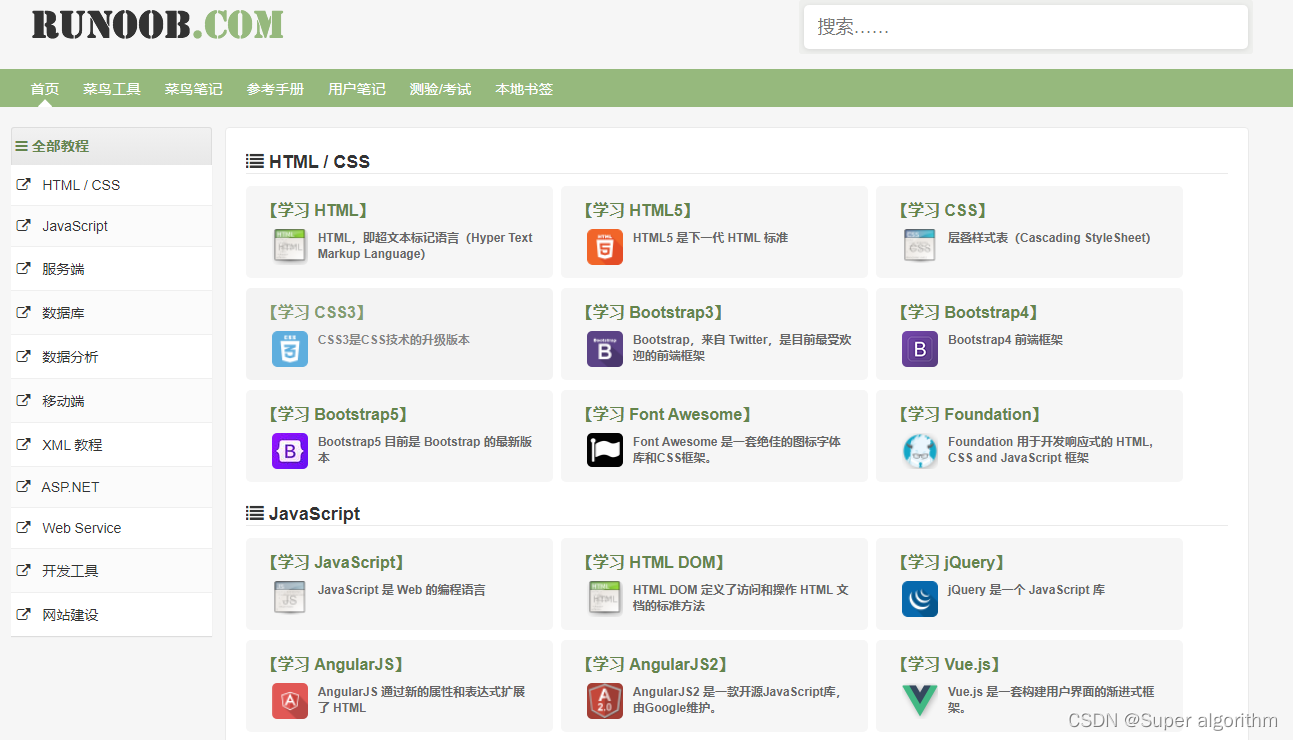The height and width of the screenshot is (740, 1293).
Task: Click external-link icon beside ASP.NET
Action: 23,486
